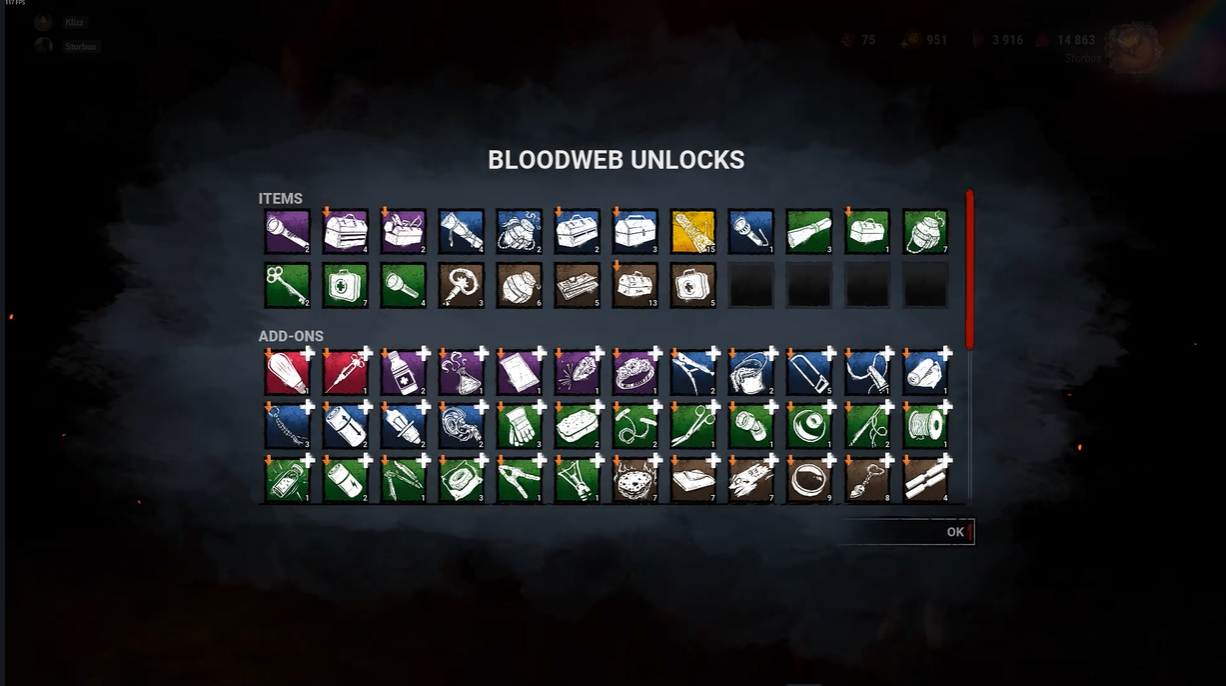This screenshot has height=686, width=1226.
Task: Select the green scissors add-on
Action: coord(693,426)
